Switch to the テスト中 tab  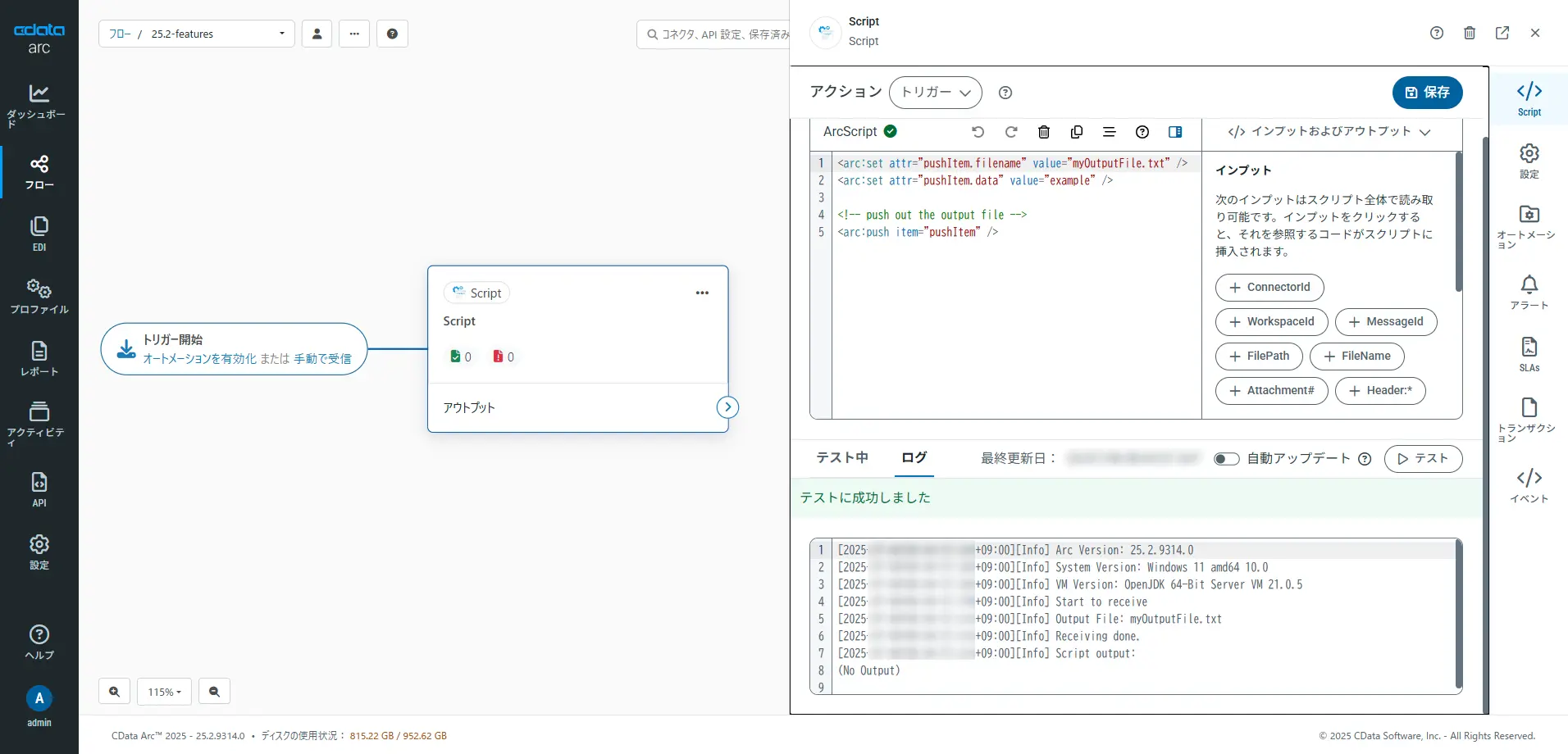842,458
